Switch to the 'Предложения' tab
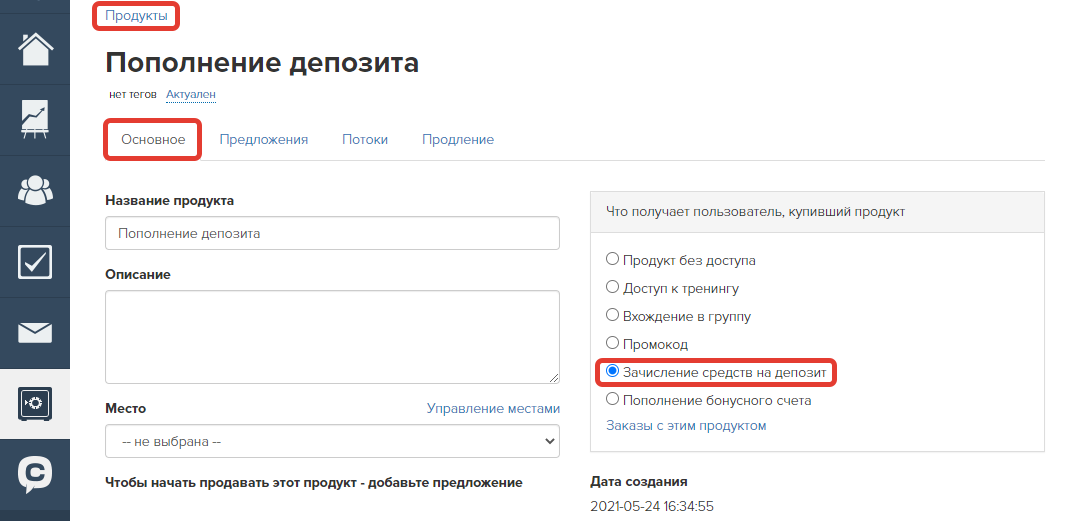1065x521 pixels. click(x=264, y=139)
